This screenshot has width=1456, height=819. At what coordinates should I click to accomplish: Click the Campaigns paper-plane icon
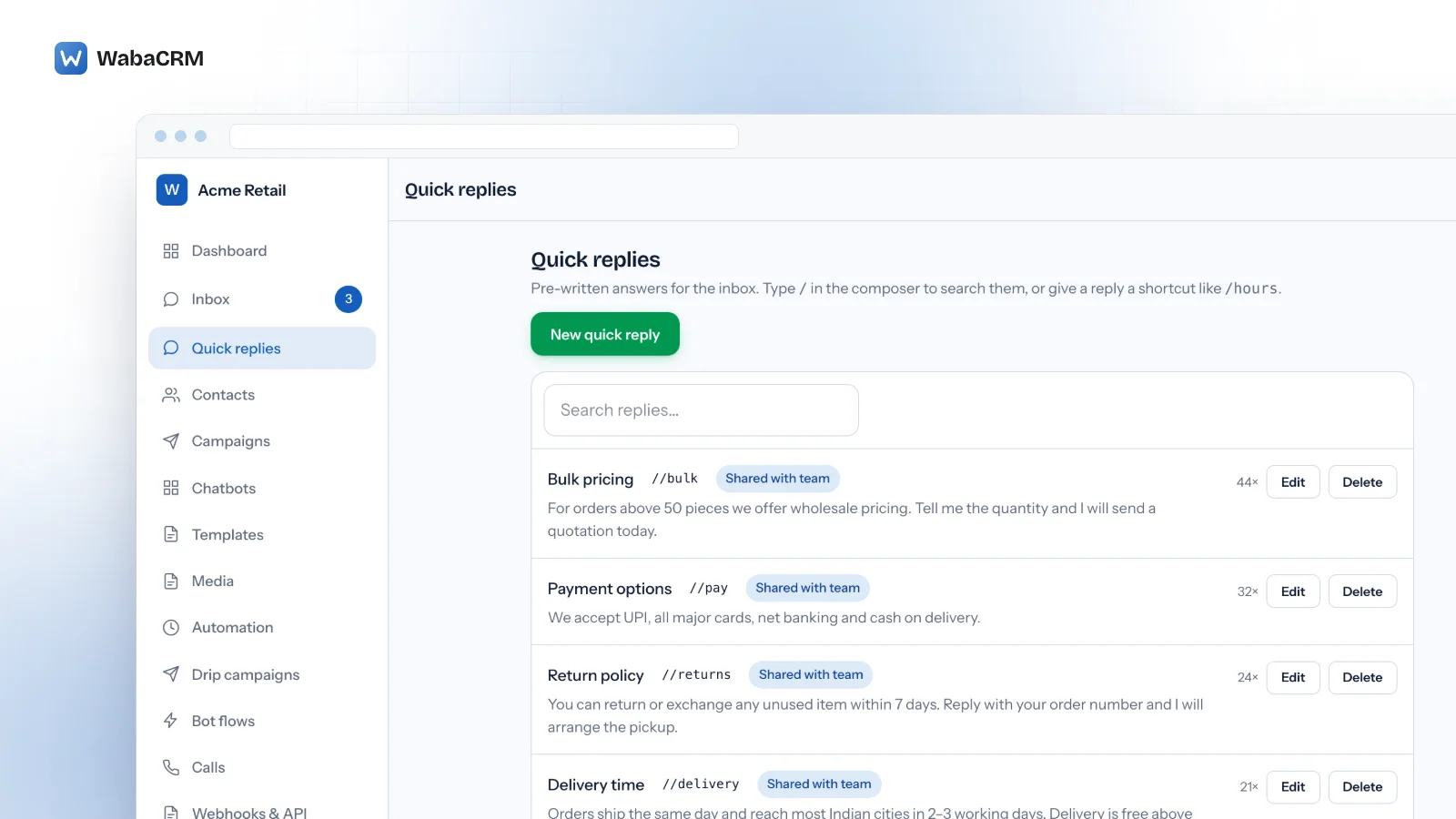[x=171, y=441]
